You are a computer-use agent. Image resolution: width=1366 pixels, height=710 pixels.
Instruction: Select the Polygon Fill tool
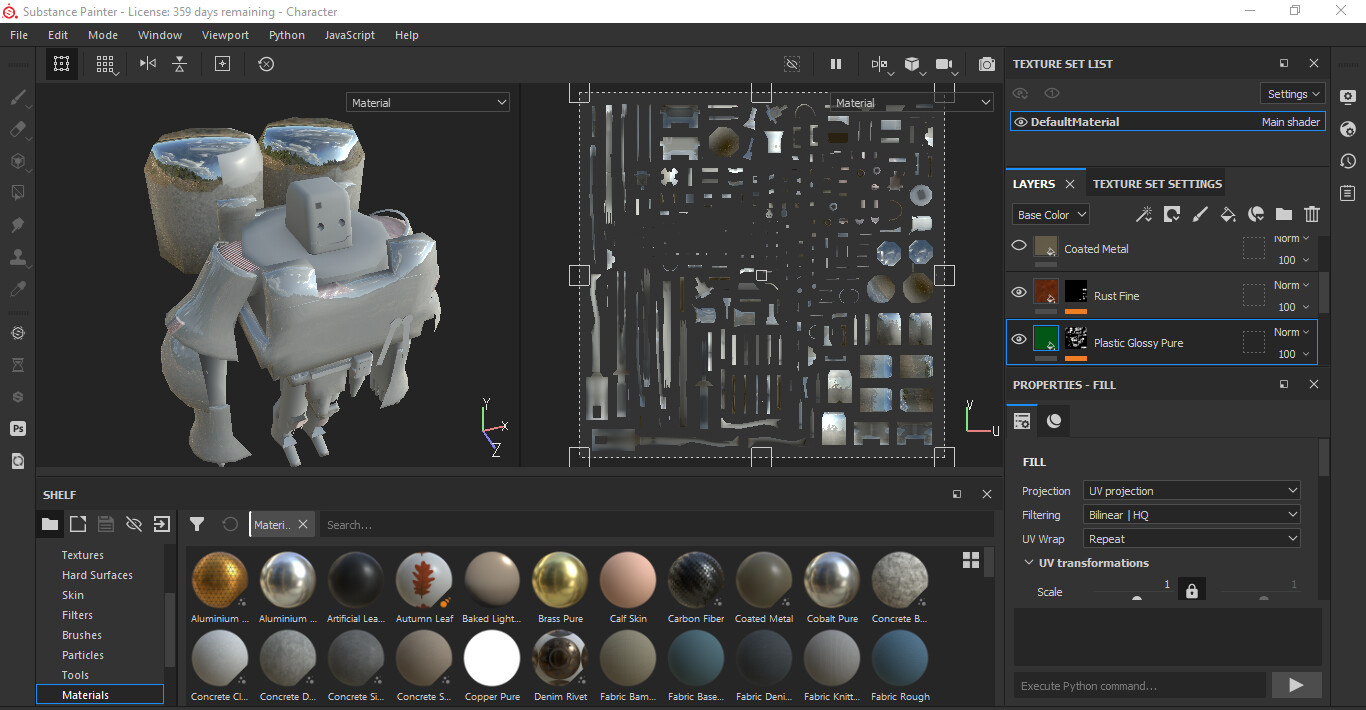coord(17,193)
